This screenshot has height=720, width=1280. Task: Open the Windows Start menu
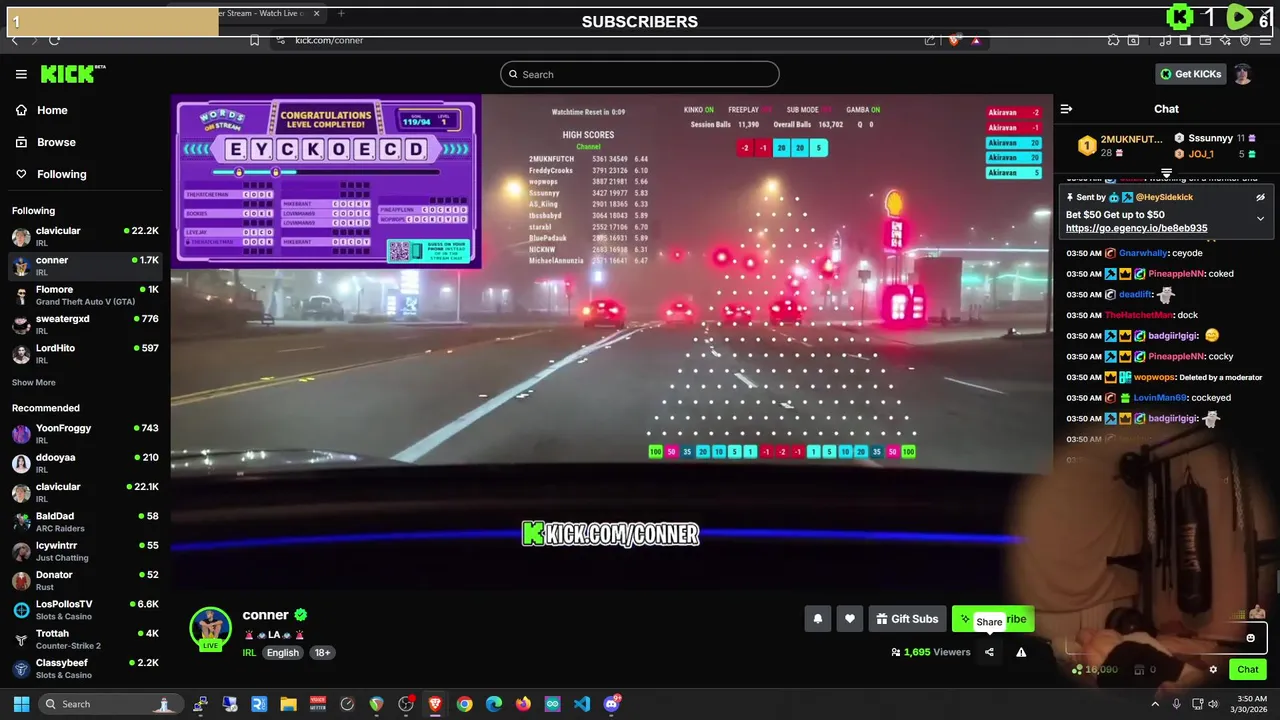tap(21, 704)
